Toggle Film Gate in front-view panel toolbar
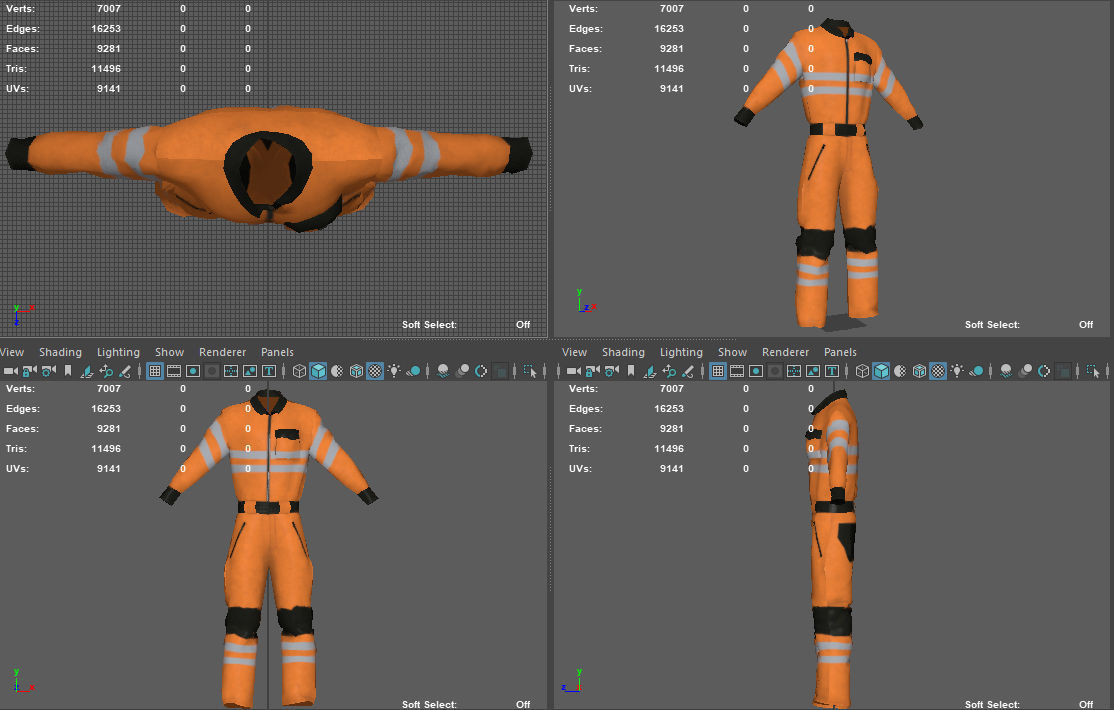Viewport: 1114px width, 710px height. pos(174,371)
